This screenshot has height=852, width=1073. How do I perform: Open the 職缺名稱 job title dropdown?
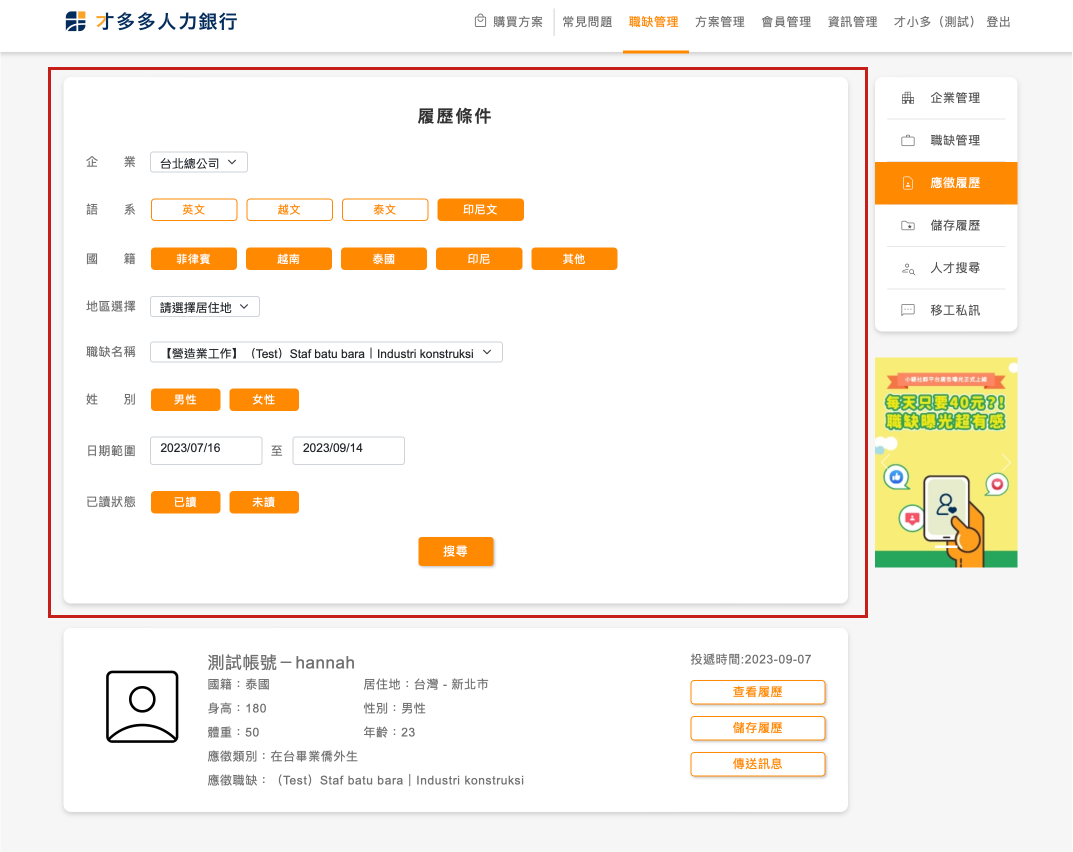[326, 353]
